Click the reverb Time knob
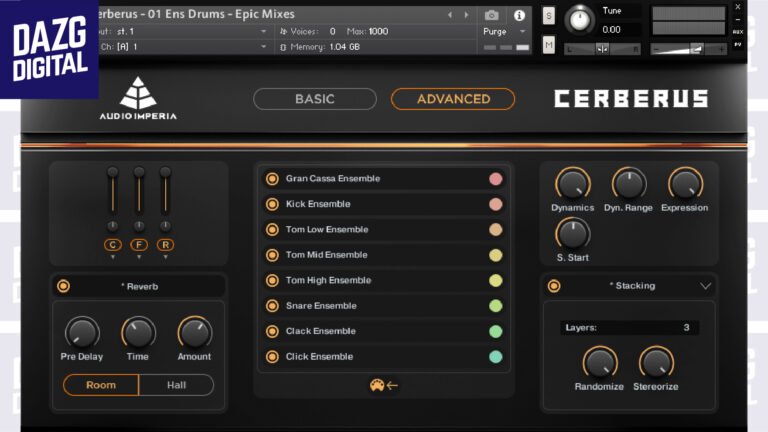The image size is (768, 432). coord(138,333)
